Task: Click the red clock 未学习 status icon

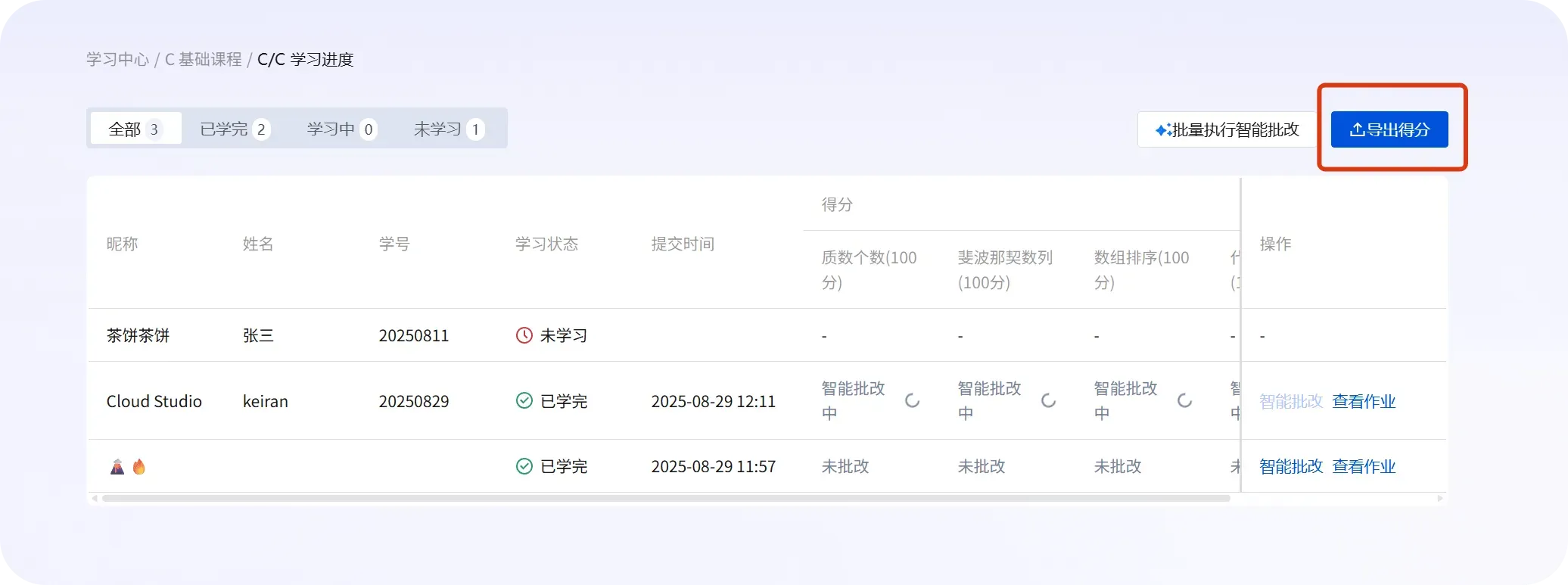Action: coord(524,335)
